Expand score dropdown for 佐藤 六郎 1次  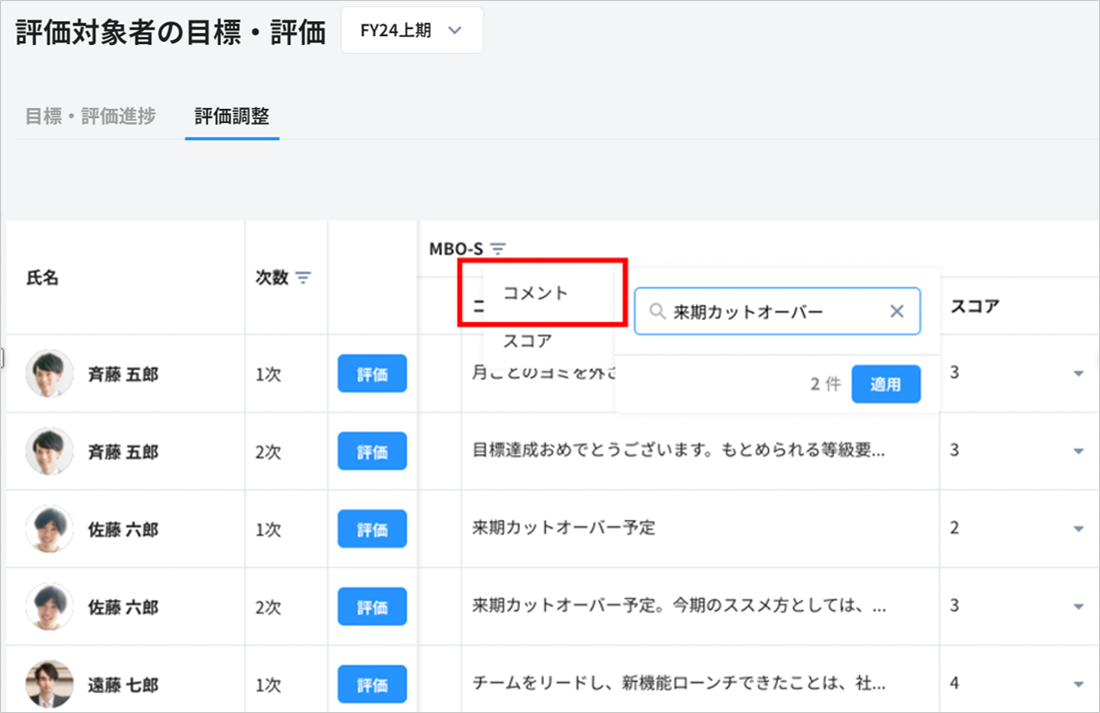pos(1078,529)
